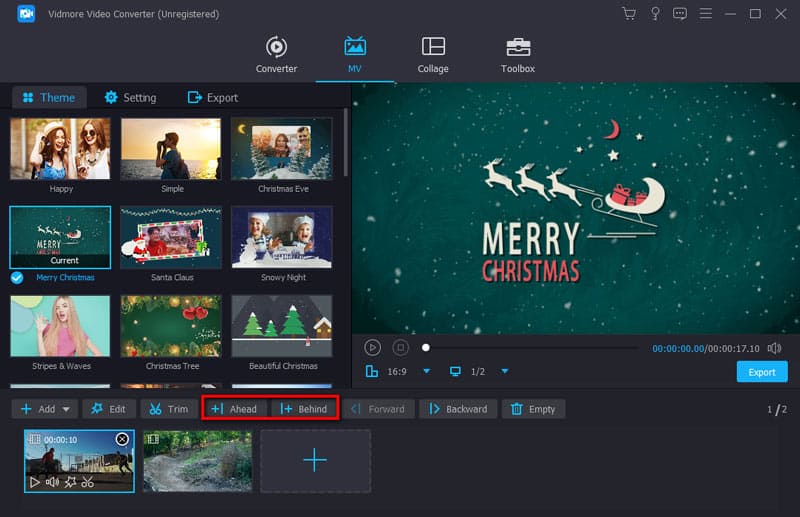This screenshot has height=517, width=800.
Task: Click the empty plus slot to add clip
Action: click(x=315, y=460)
